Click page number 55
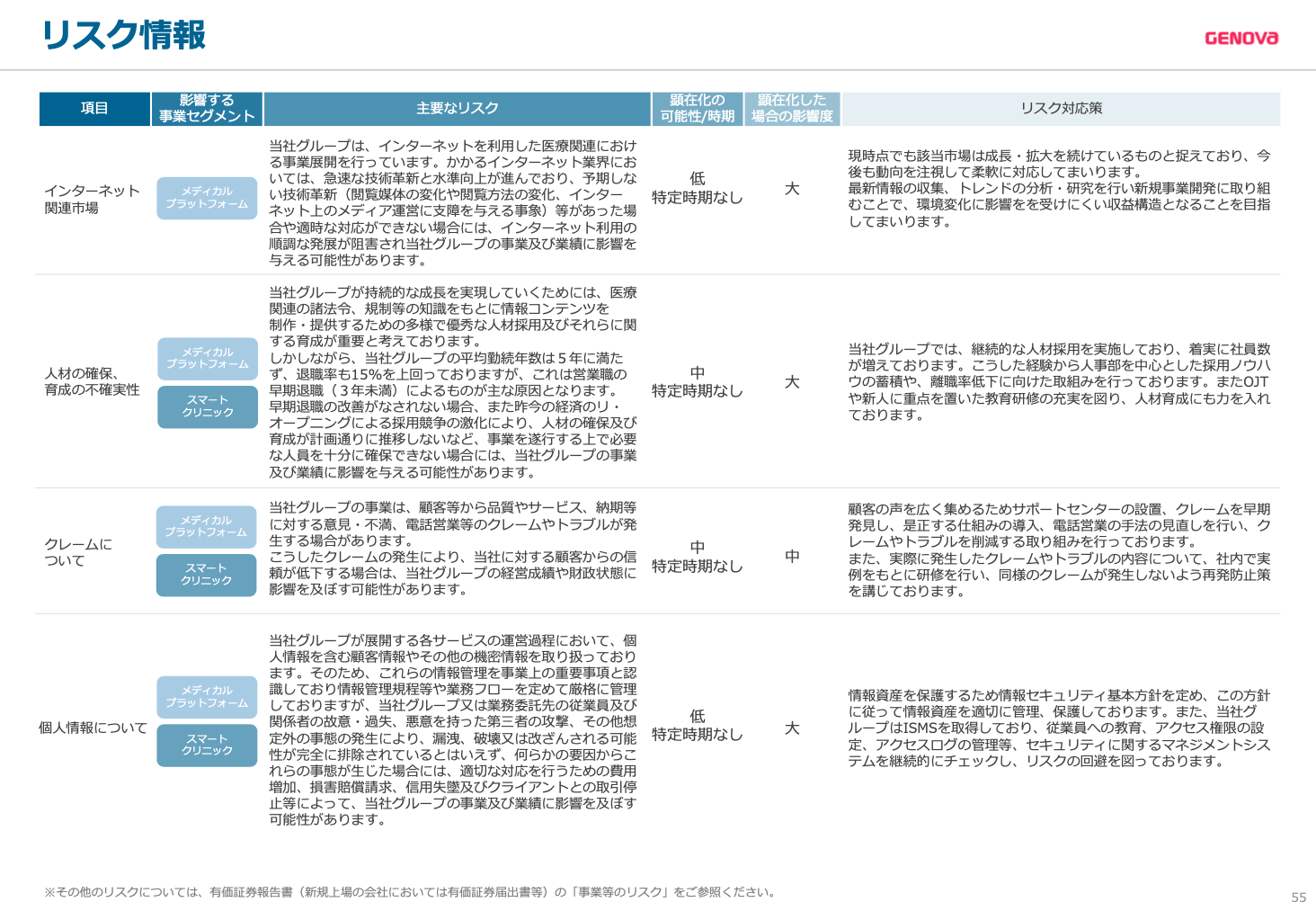The height and width of the screenshot is (911, 1316). (x=1299, y=898)
